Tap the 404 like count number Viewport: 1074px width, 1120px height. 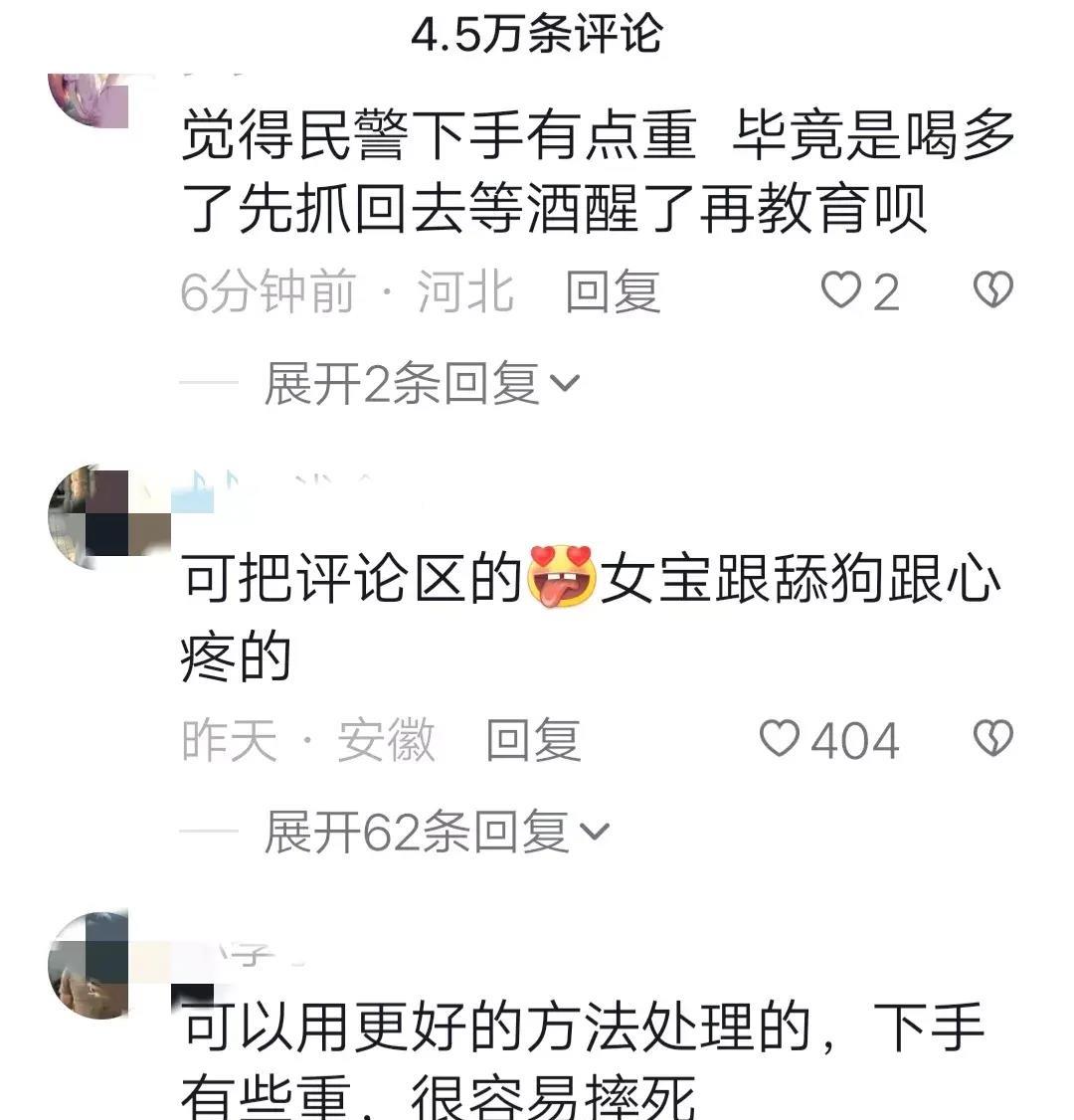coord(854,741)
